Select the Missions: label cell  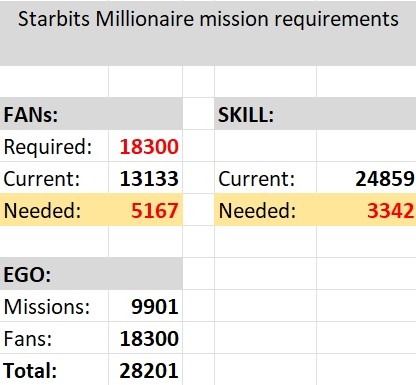pos(54,306)
